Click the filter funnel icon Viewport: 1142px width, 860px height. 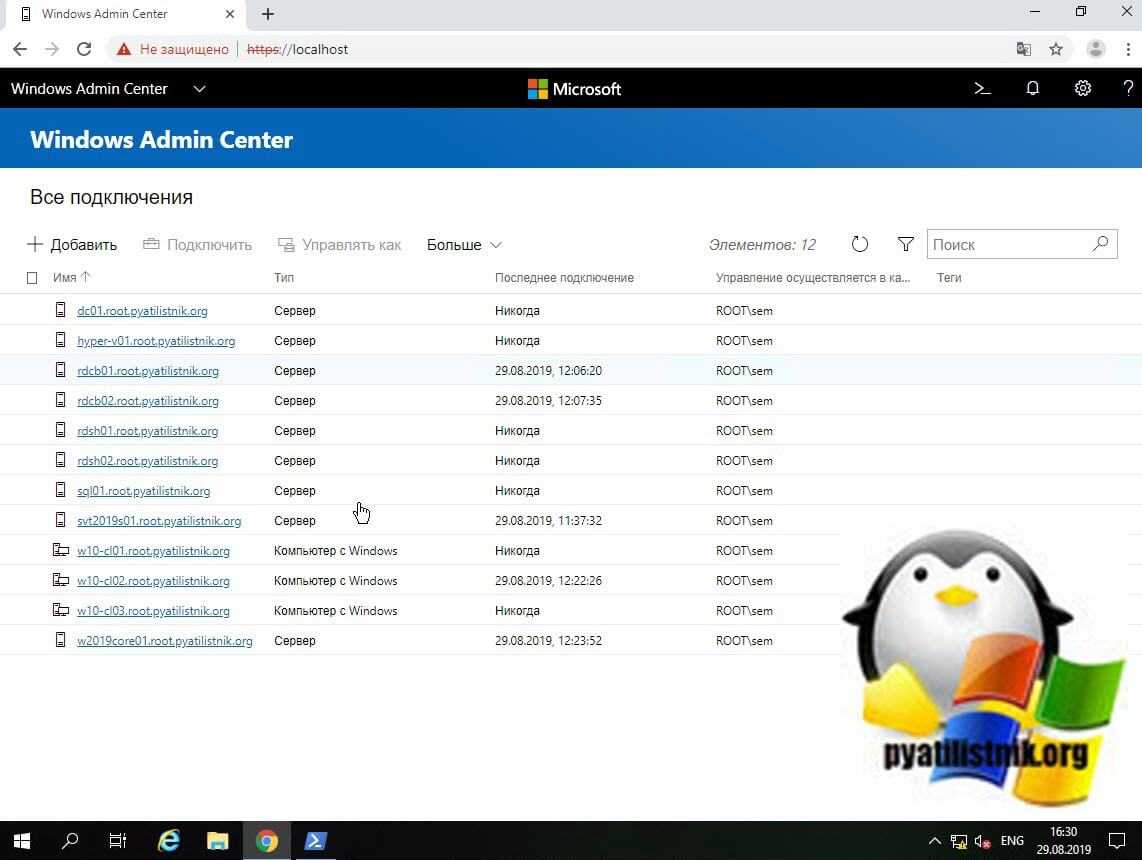[x=905, y=245]
